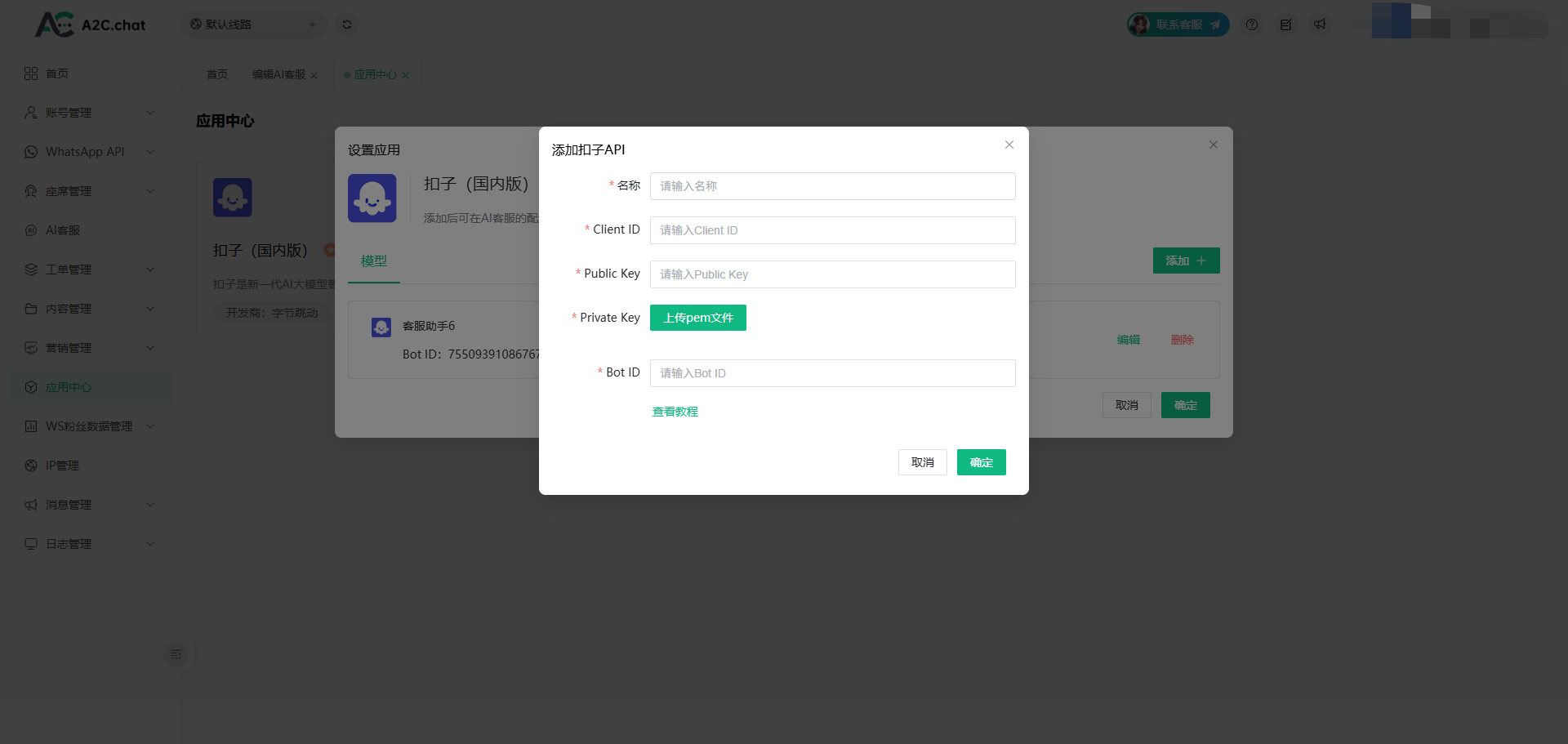Viewport: 1568px width, 744px height.
Task: Click the refresh icon beside the route selector
Action: (x=347, y=25)
